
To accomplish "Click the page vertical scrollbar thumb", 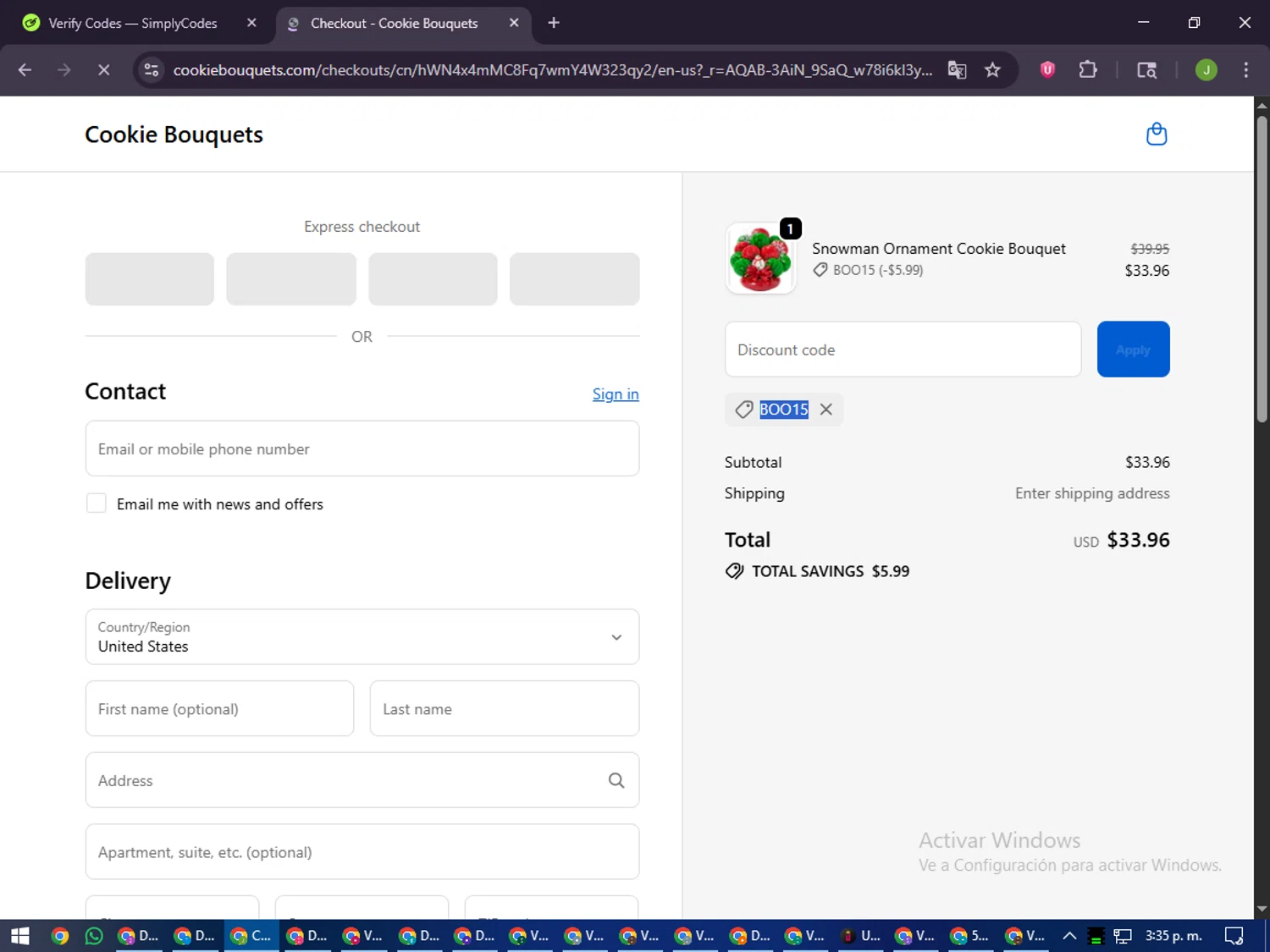I will (1262, 268).
